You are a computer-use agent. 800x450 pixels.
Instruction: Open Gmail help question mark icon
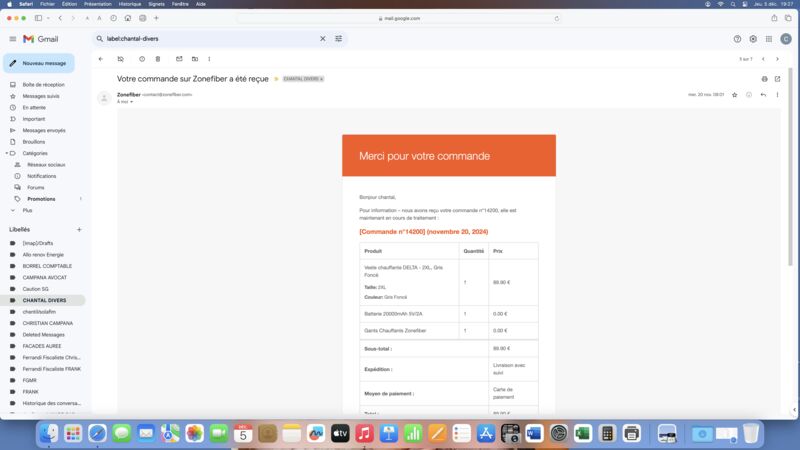click(737, 39)
